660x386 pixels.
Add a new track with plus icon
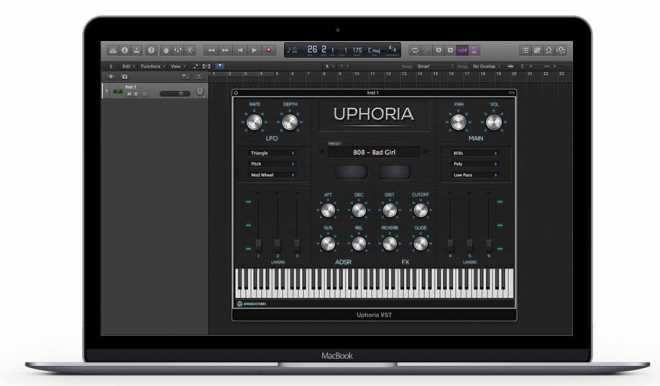(111, 77)
